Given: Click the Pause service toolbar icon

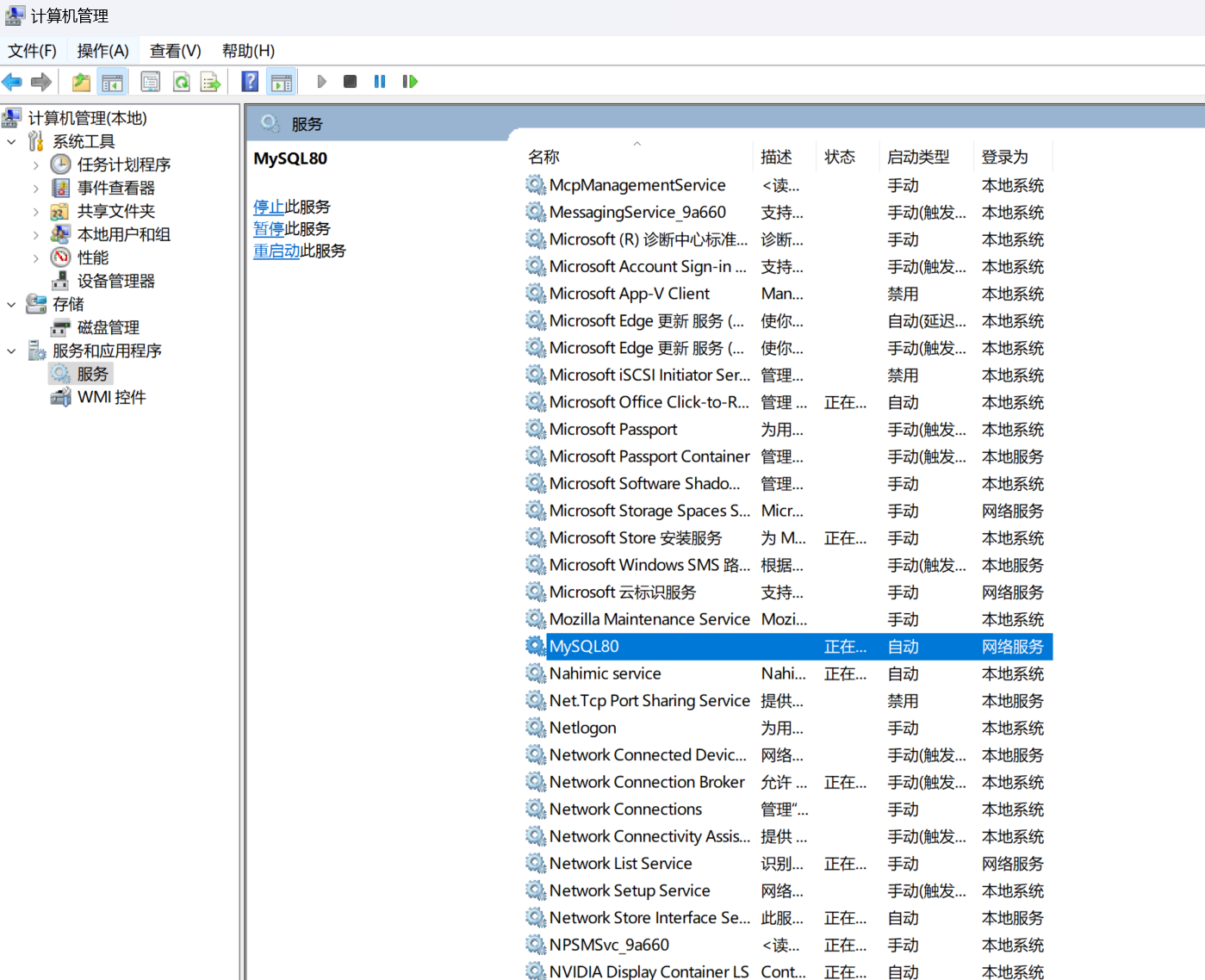Looking at the screenshot, I should [379, 82].
